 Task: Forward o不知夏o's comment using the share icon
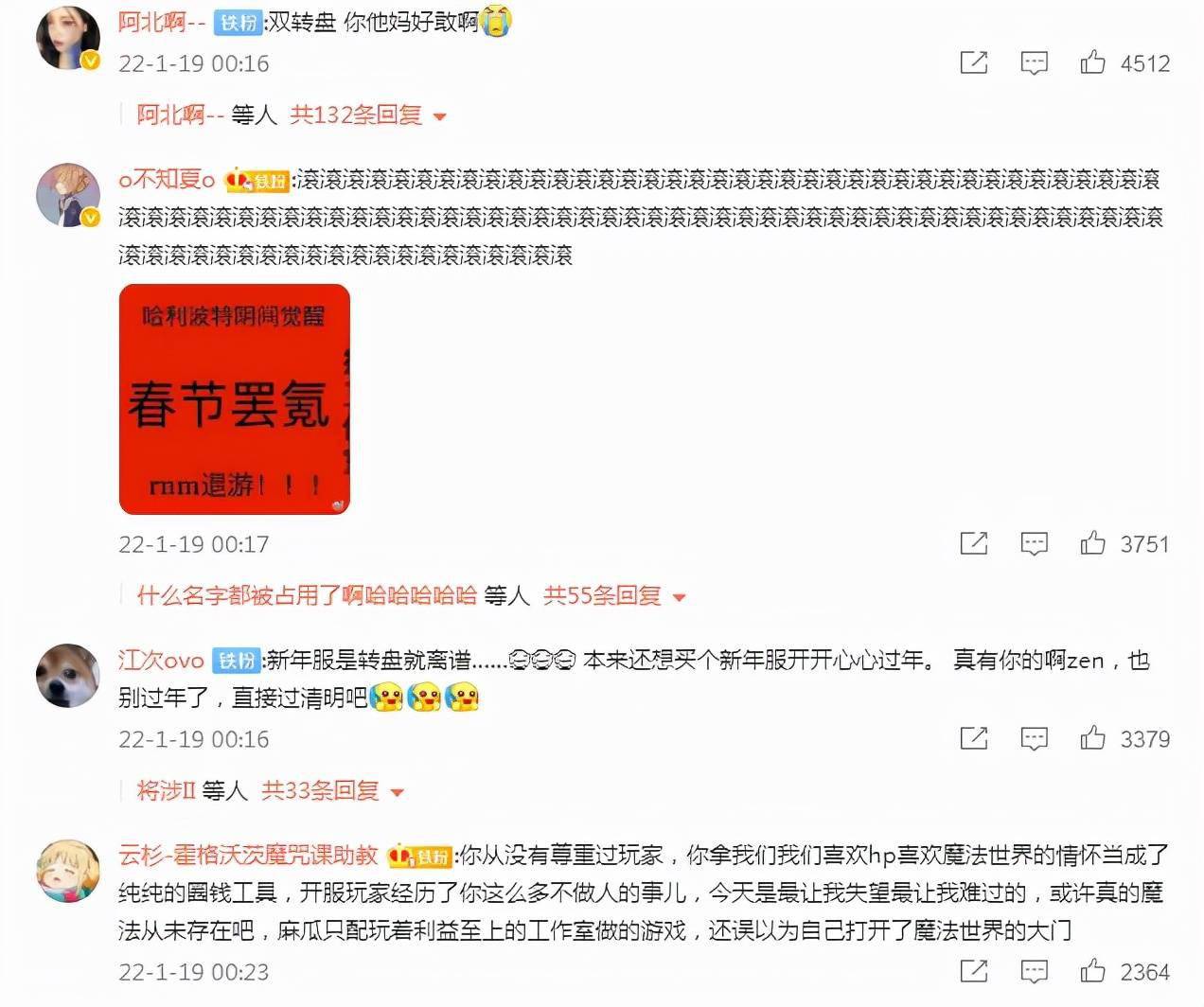coord(974,543)
